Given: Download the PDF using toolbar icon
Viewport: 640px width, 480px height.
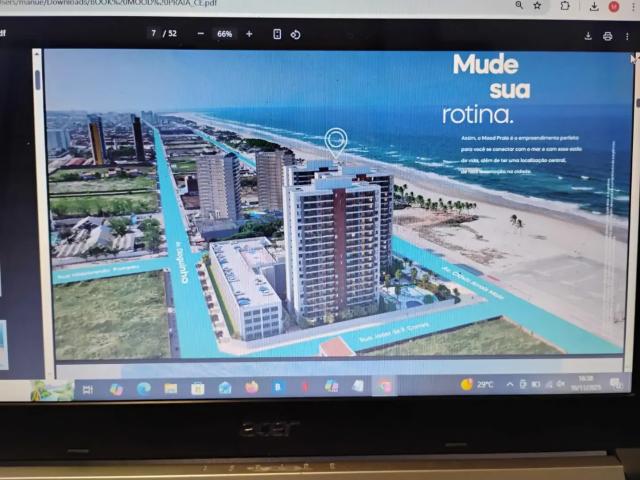Looking at the screenshot, I should click(588, 36).
